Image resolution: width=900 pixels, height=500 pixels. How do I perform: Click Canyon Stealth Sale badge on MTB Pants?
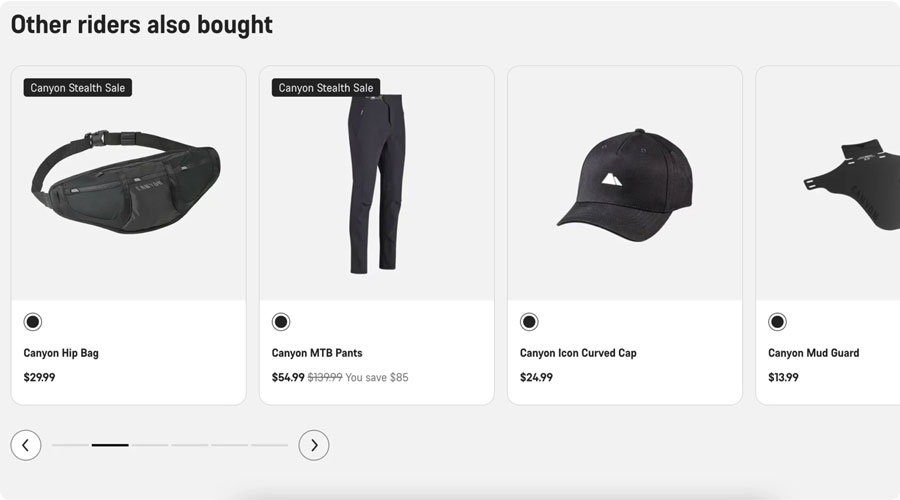point(326,88)
